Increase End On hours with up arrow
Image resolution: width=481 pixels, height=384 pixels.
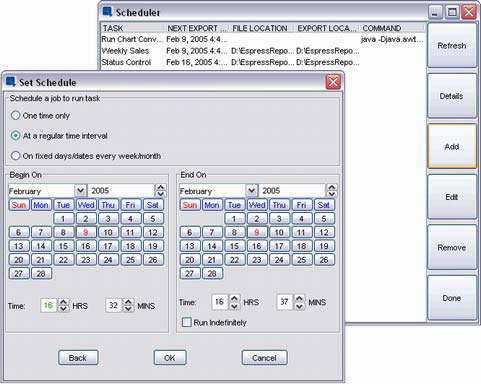235,298
